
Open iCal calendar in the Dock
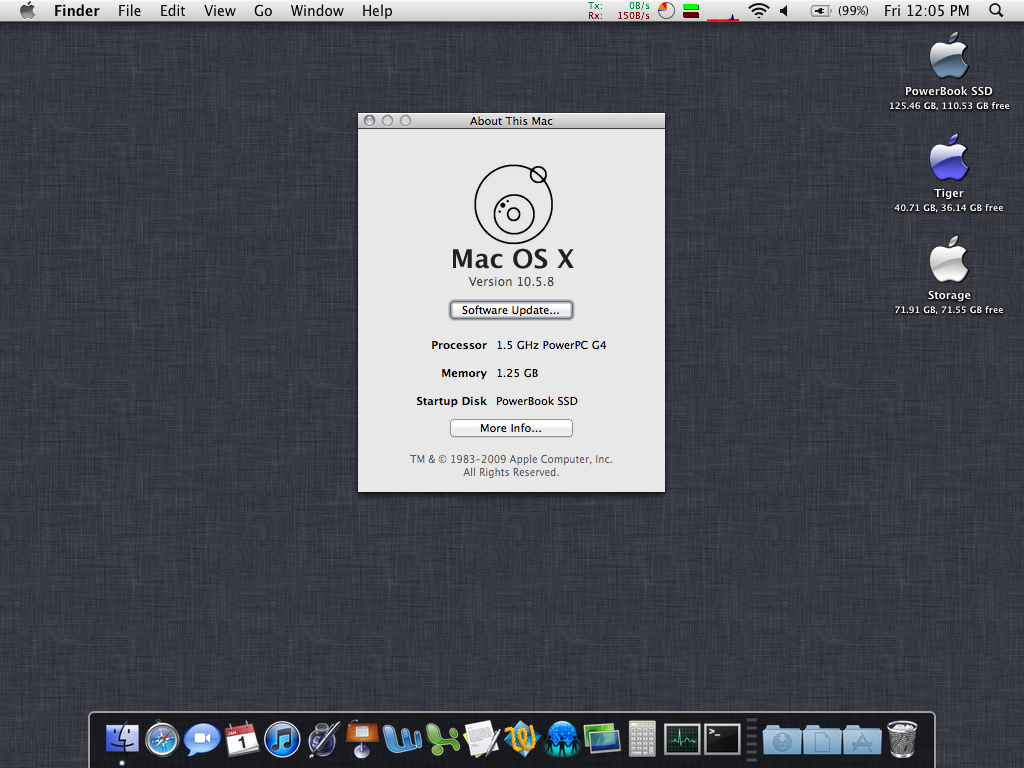tap(242, 739)
